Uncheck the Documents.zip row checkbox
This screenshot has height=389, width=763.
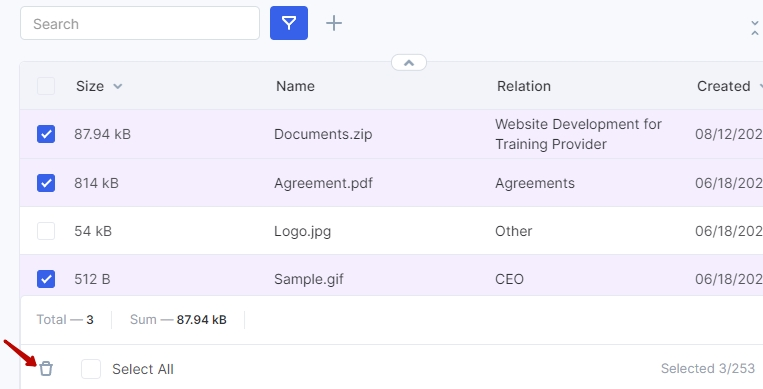tap(46, 134)
